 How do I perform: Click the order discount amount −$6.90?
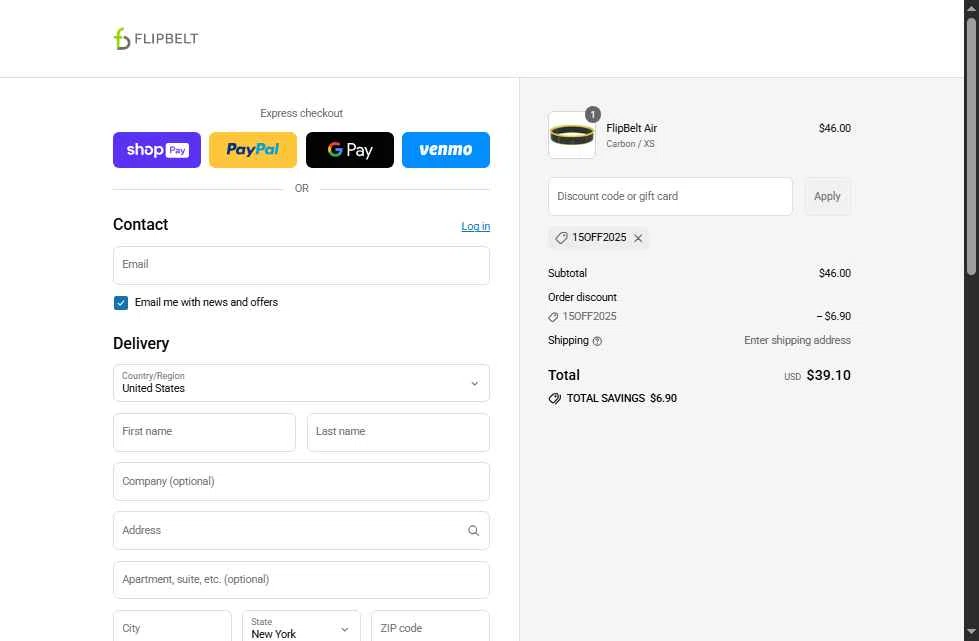click(834, 316)
